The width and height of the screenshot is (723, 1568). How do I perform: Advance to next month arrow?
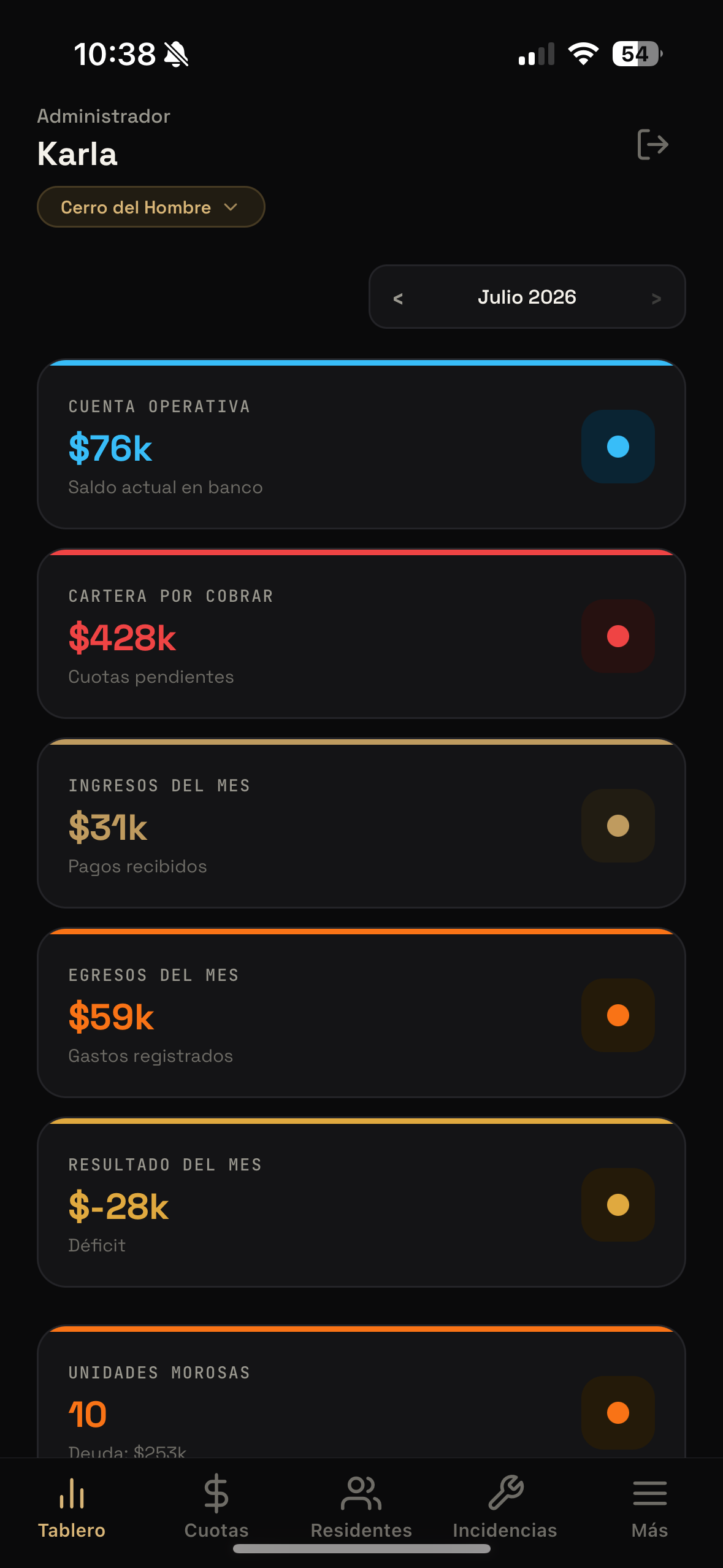pos(656,298)
